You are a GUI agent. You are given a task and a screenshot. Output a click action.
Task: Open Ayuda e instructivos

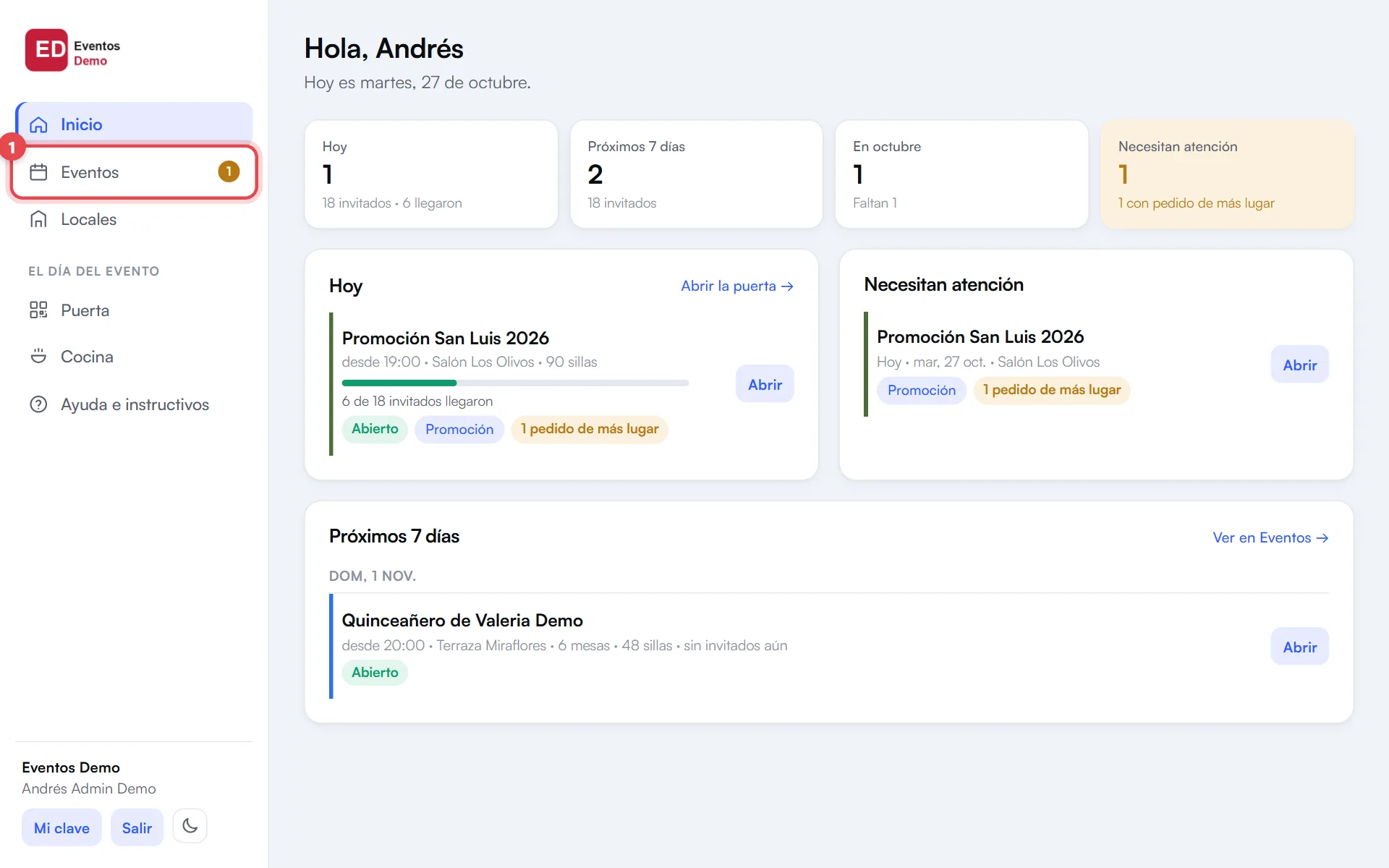[135, 404]
